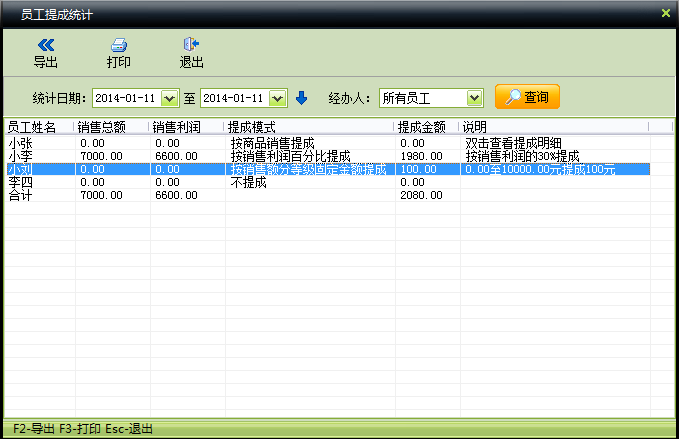
Task: Click the 退出 exit icon
Action: [x=191, y=44]
